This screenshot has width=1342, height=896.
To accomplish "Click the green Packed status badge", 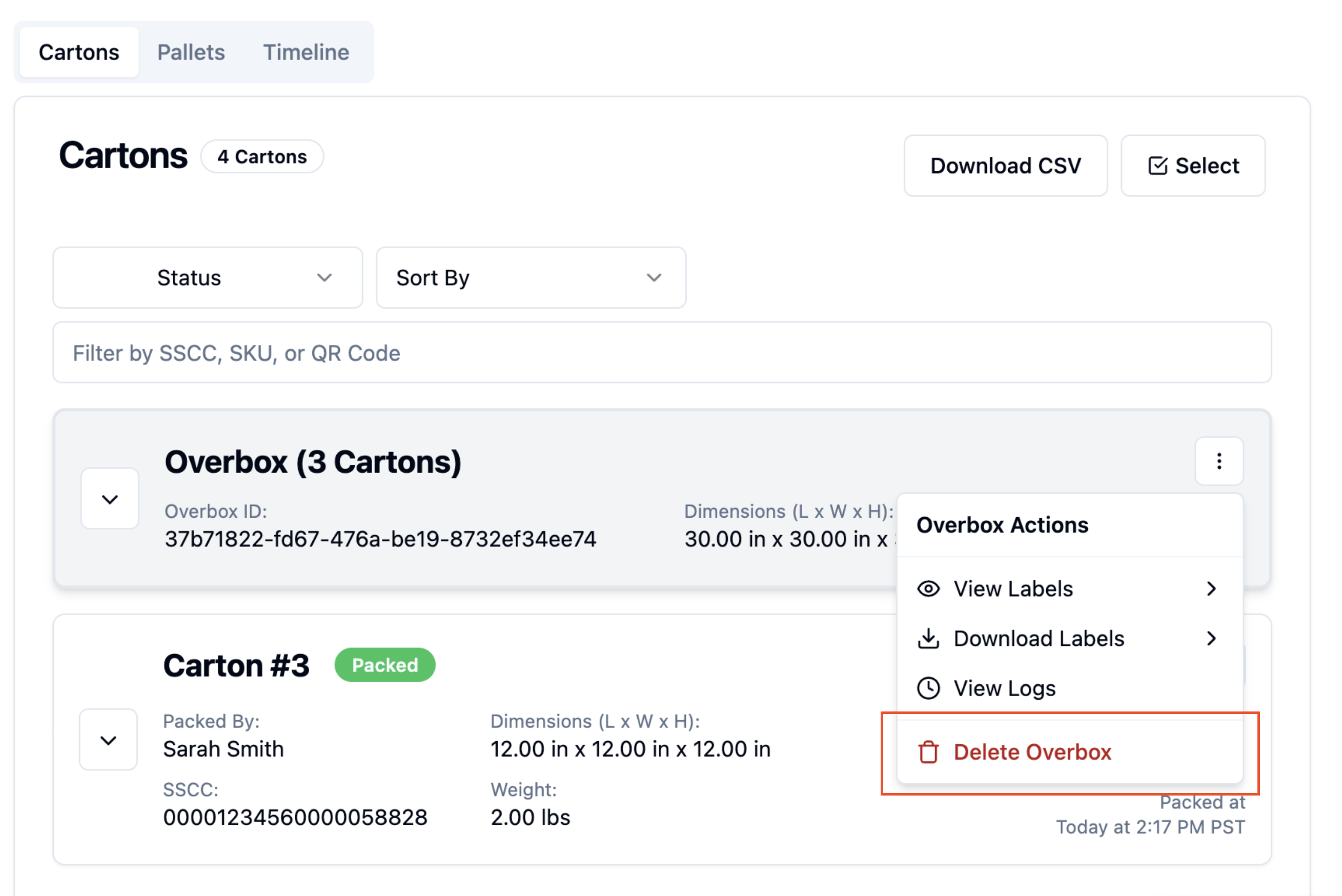I will pyautogui.click(x=384, y=665).
